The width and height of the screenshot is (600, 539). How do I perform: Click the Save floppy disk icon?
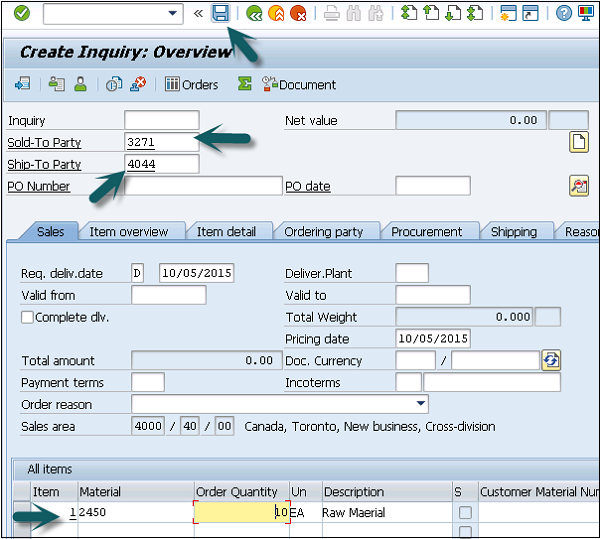point(221,13)
